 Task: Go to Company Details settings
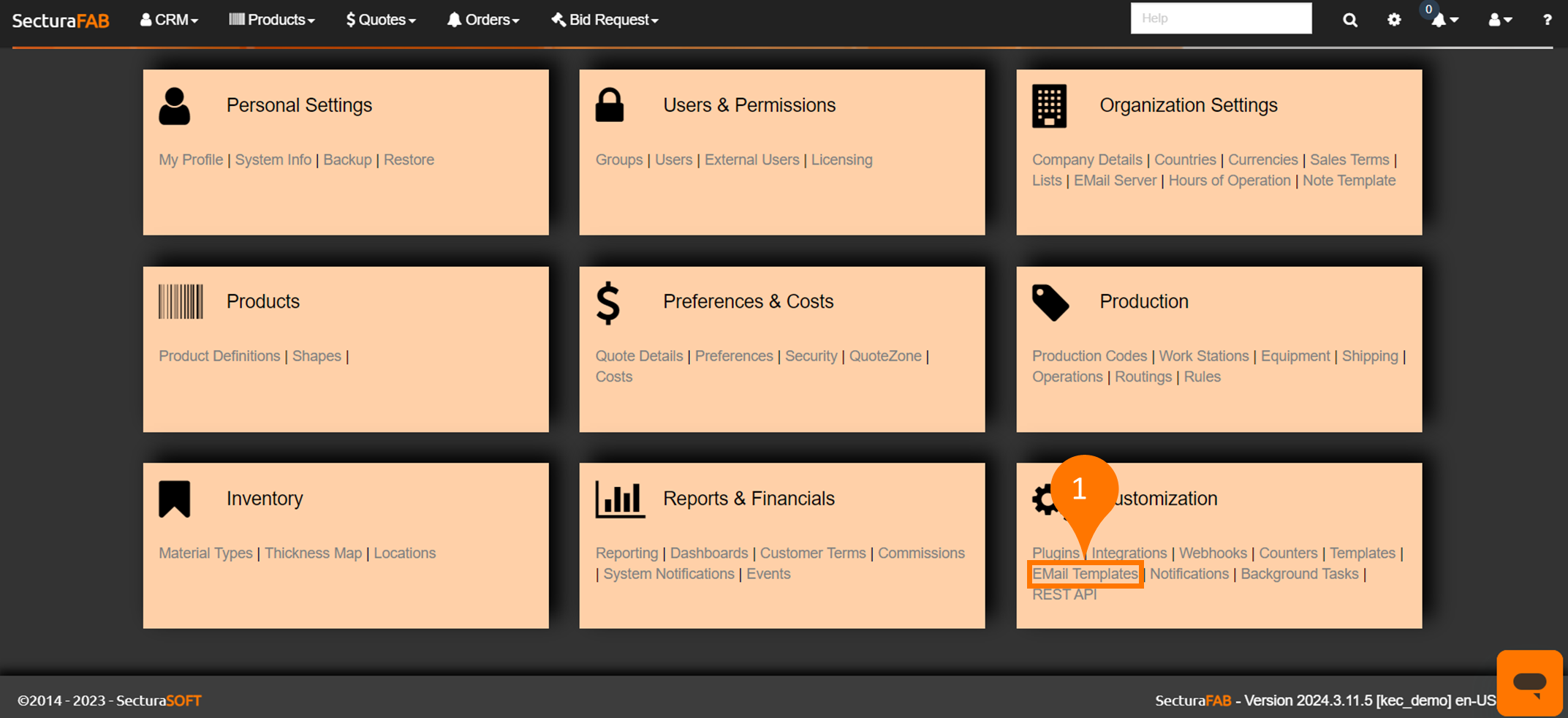(1086, 159)
